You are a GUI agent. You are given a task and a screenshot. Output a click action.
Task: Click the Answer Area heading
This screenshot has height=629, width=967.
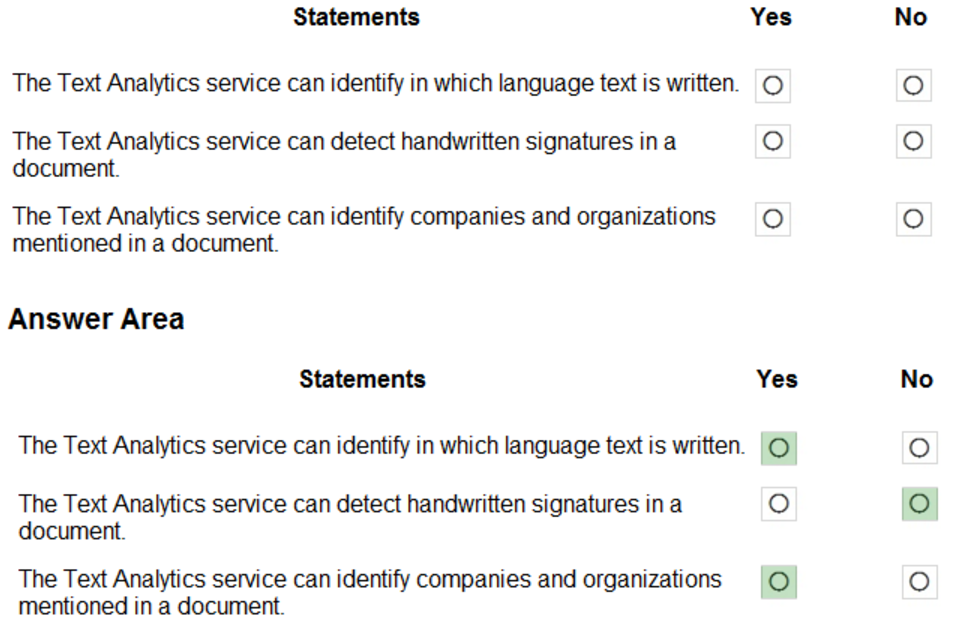(96, 320)
